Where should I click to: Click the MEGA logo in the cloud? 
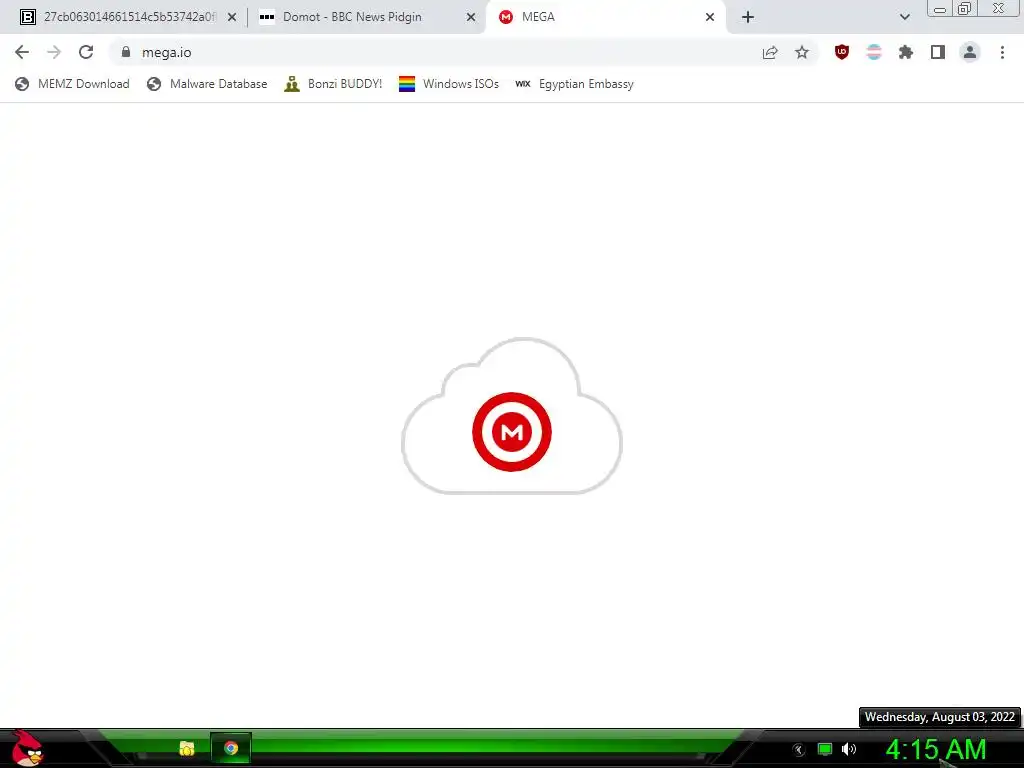click(511, 432)
